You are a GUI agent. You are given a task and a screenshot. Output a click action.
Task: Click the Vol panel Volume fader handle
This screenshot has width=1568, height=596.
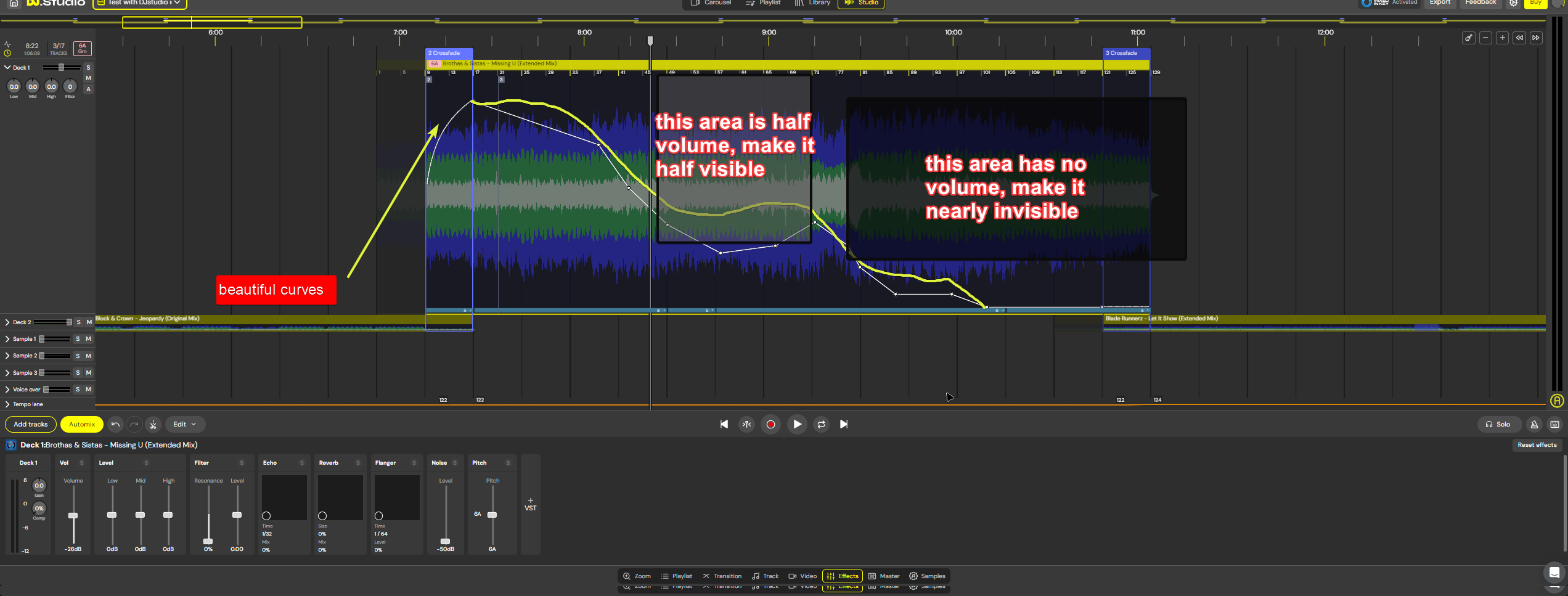(x=73, y=515)
